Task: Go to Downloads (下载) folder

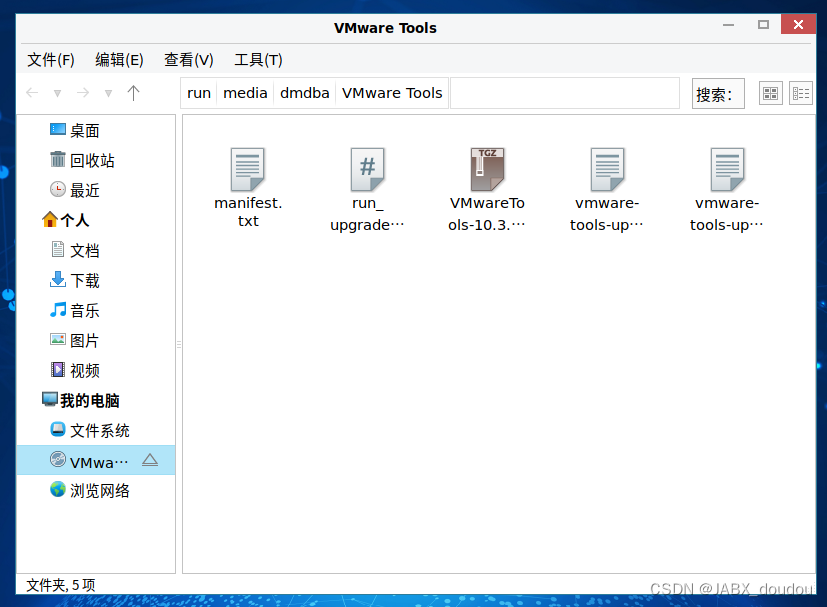Action: click(74, 280)
